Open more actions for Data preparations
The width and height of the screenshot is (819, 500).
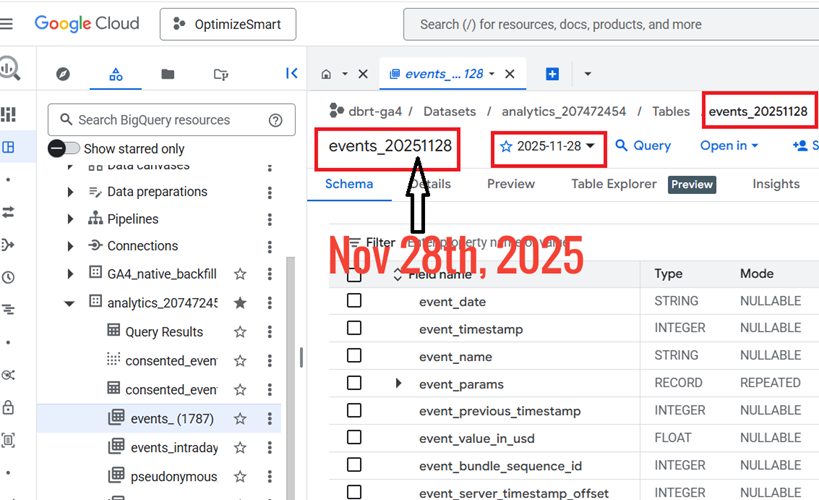coord(270,192)
